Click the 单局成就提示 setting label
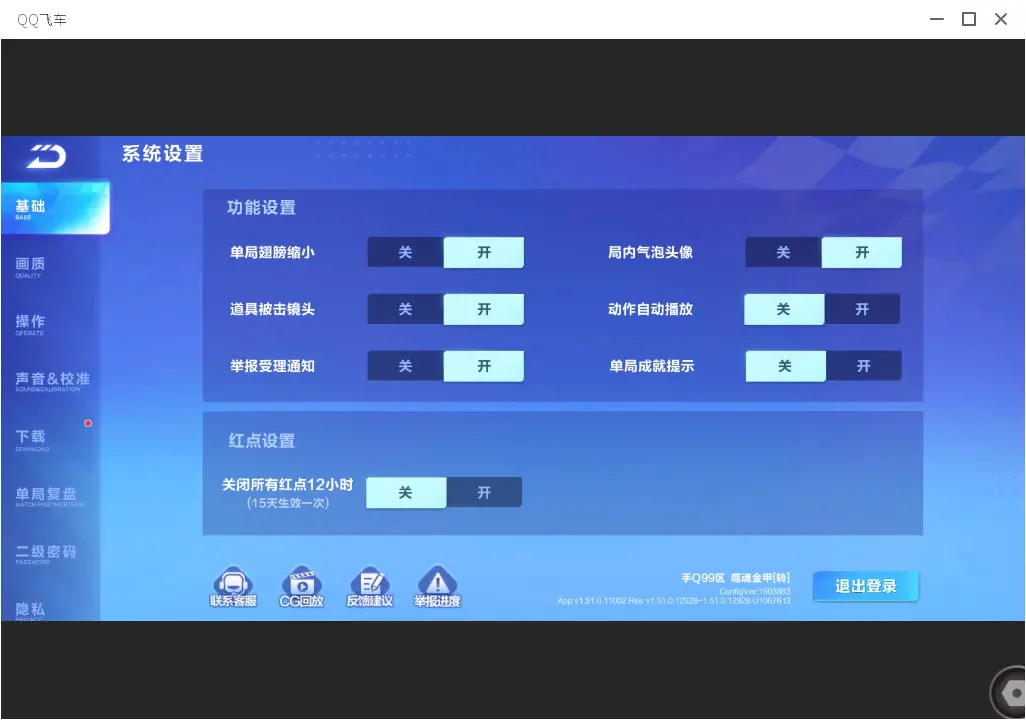This screenshot has height=720, width=1026. click(652, 366)
